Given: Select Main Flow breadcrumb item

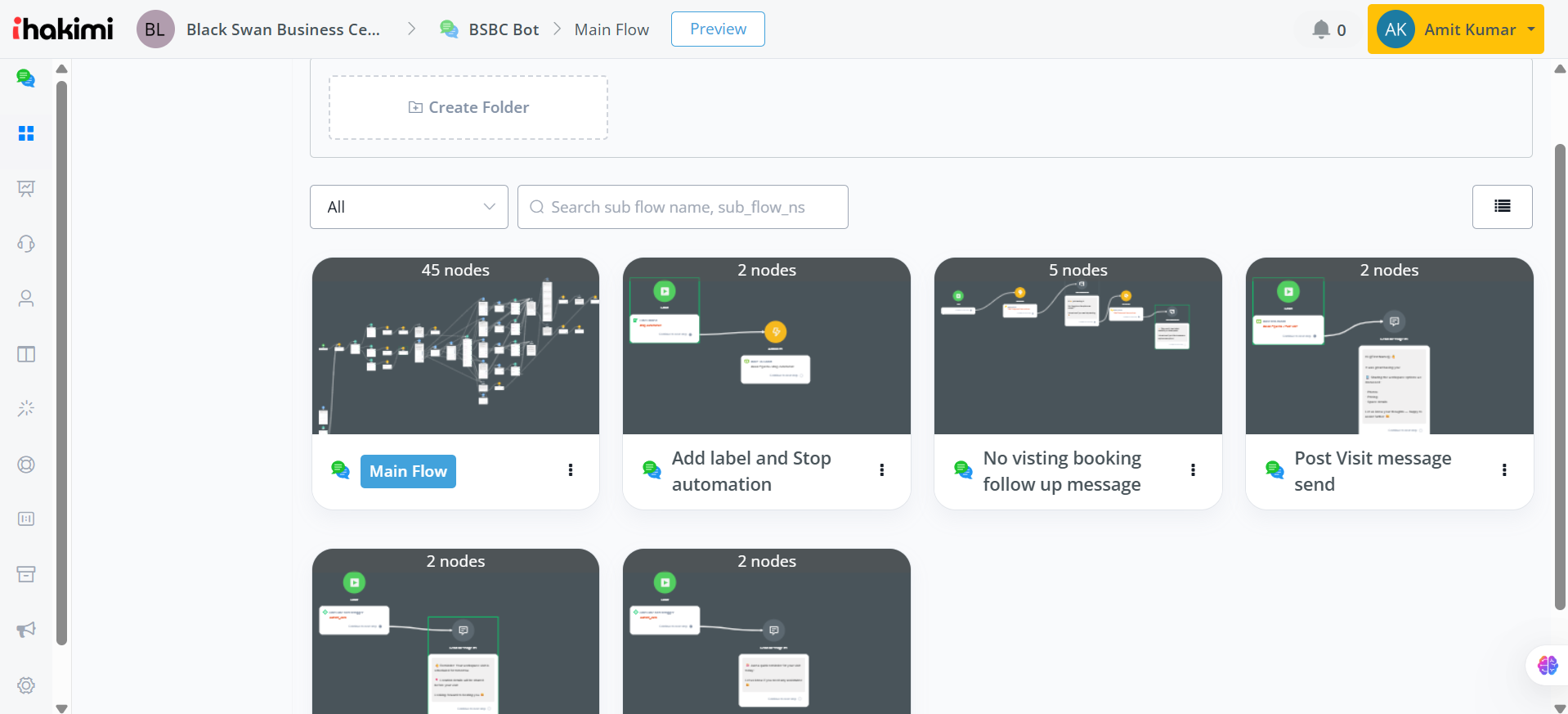Looking at the screenshot, I should pos(612,29).
